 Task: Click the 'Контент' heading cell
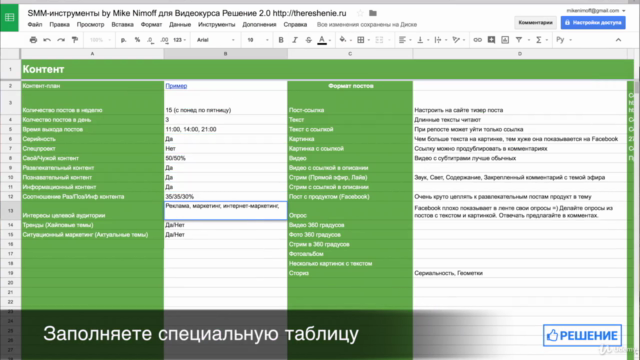(x=43, y=69)
